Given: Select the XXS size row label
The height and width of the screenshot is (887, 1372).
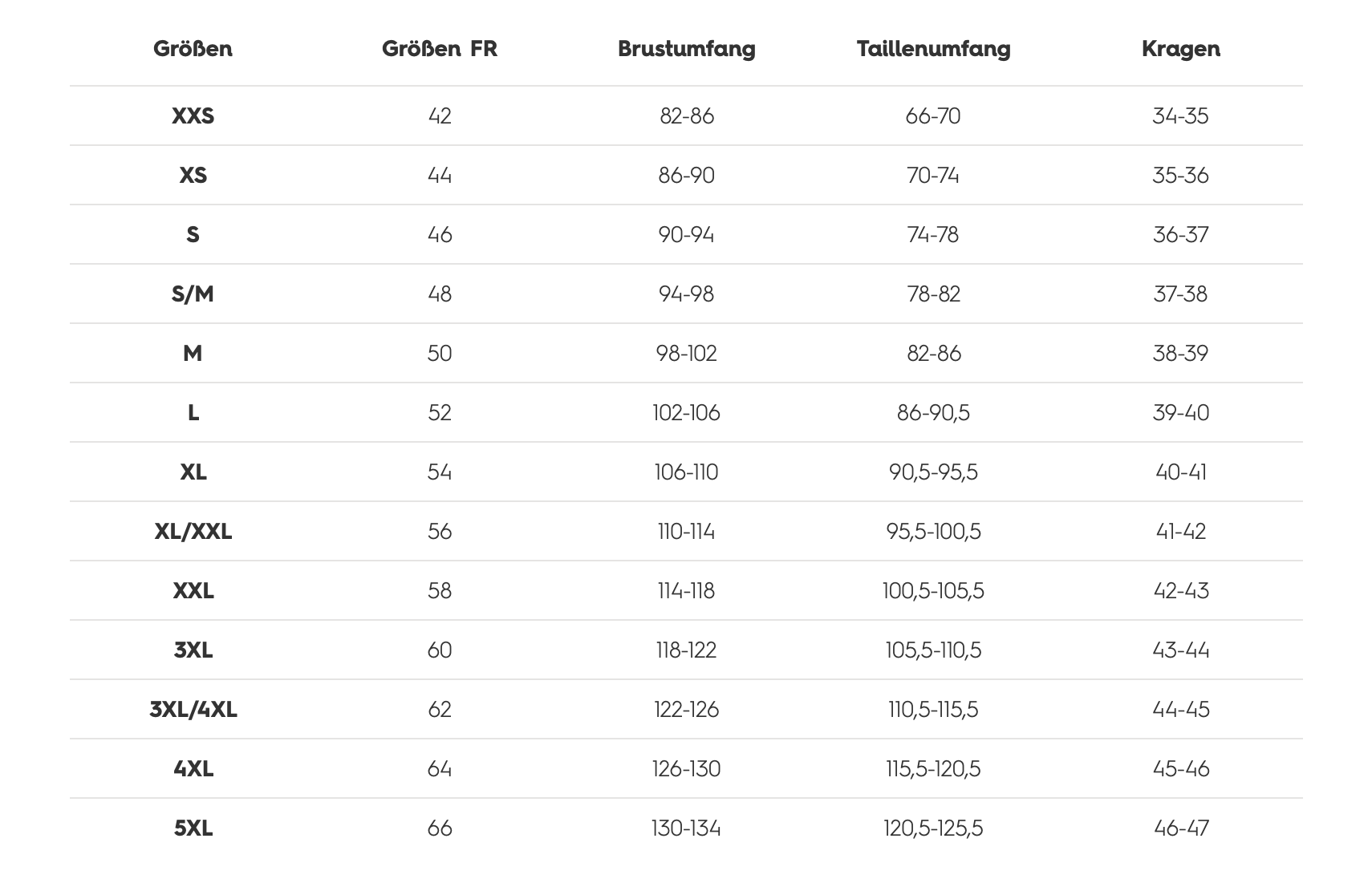Looking at the screenshot, I should tap(193, 116).
